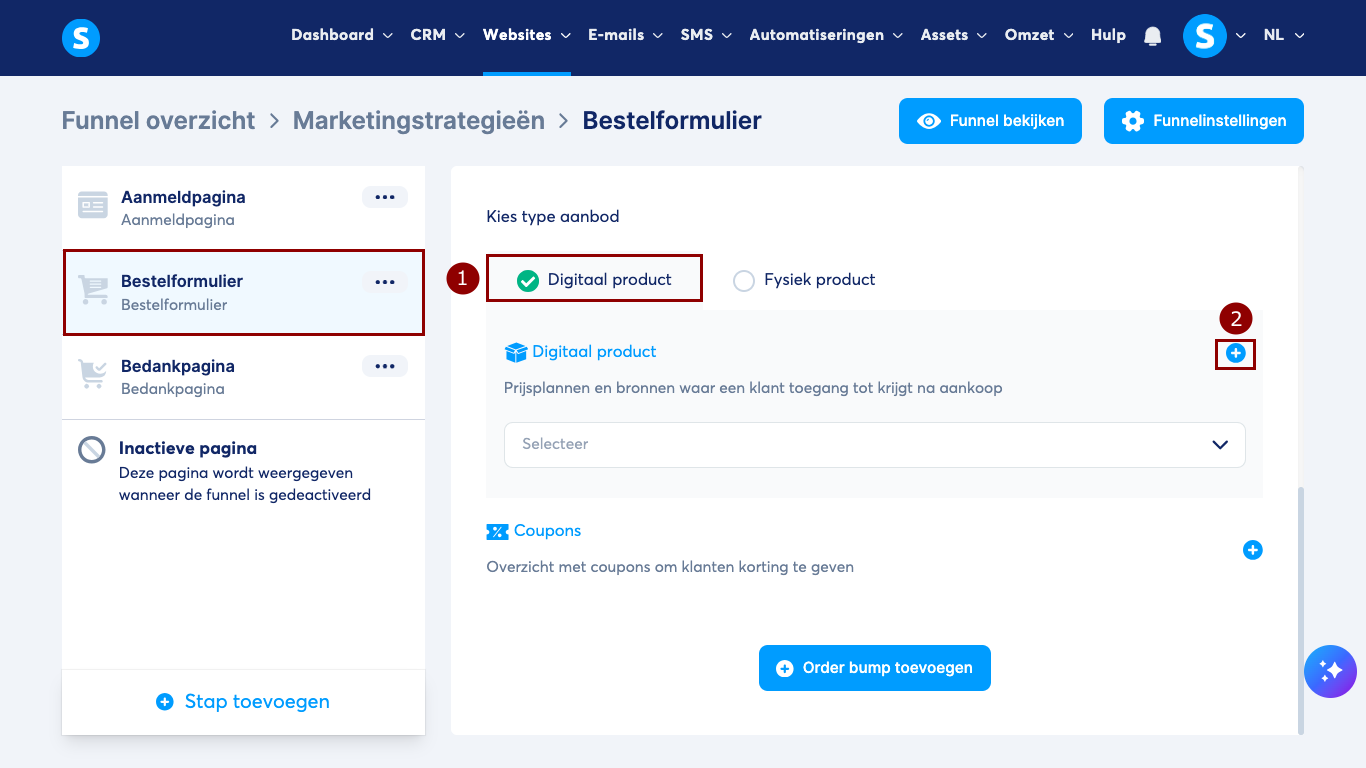Image resolution: width=1366 pixels, height=768 pixels.
Task: Open three-dots menu for Bestelformulier
Action: pos(385,282)
